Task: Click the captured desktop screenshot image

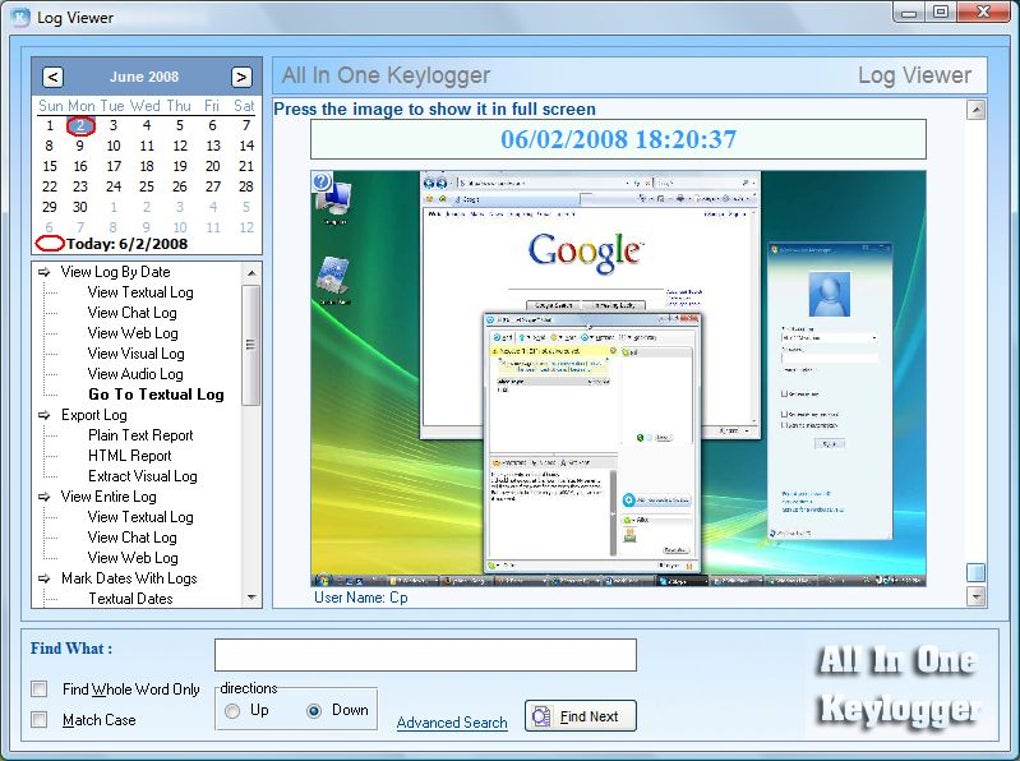Action: (x=618, y=379)
